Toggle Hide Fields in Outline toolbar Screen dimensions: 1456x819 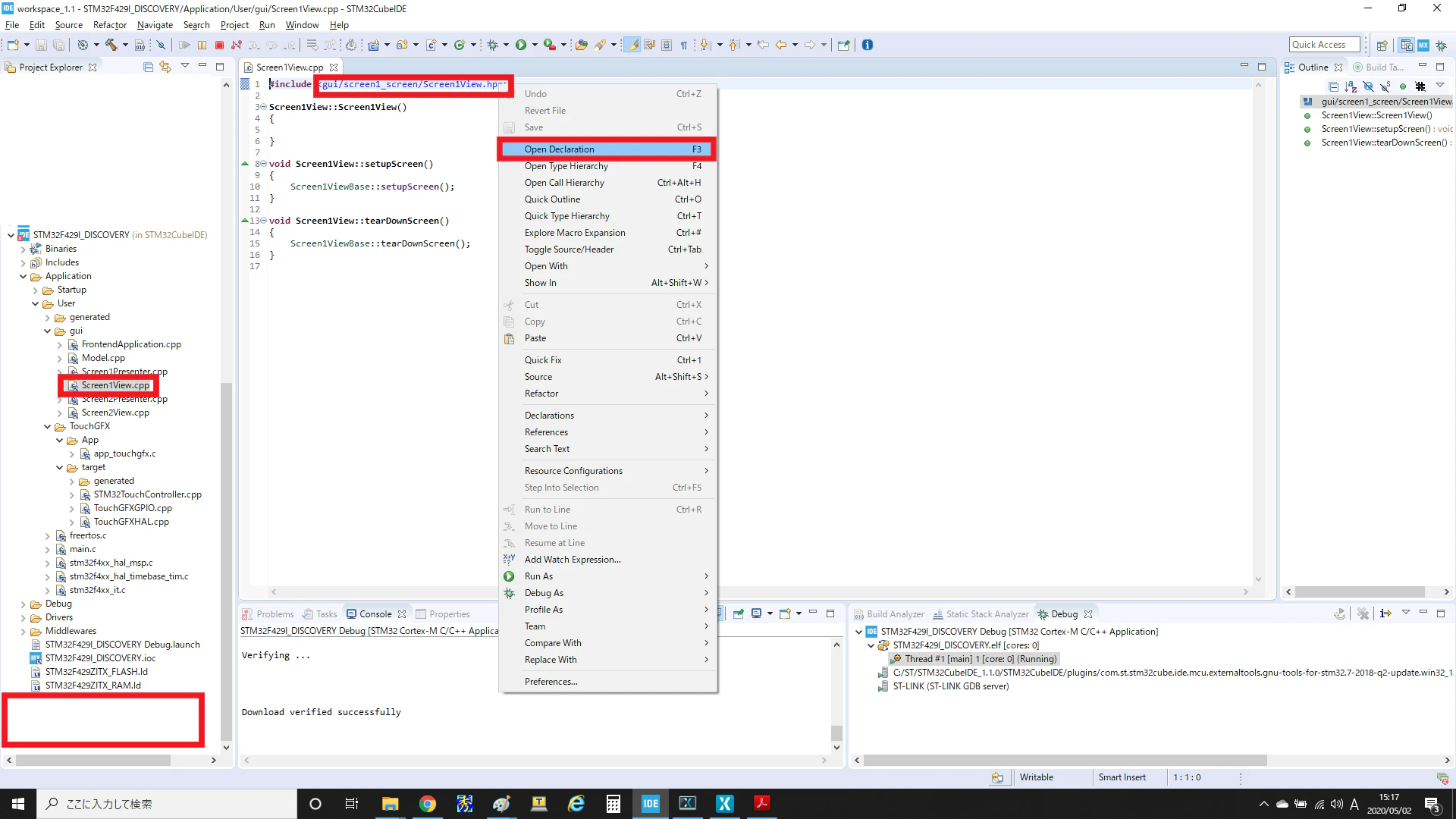click(x=1368, y=86)
